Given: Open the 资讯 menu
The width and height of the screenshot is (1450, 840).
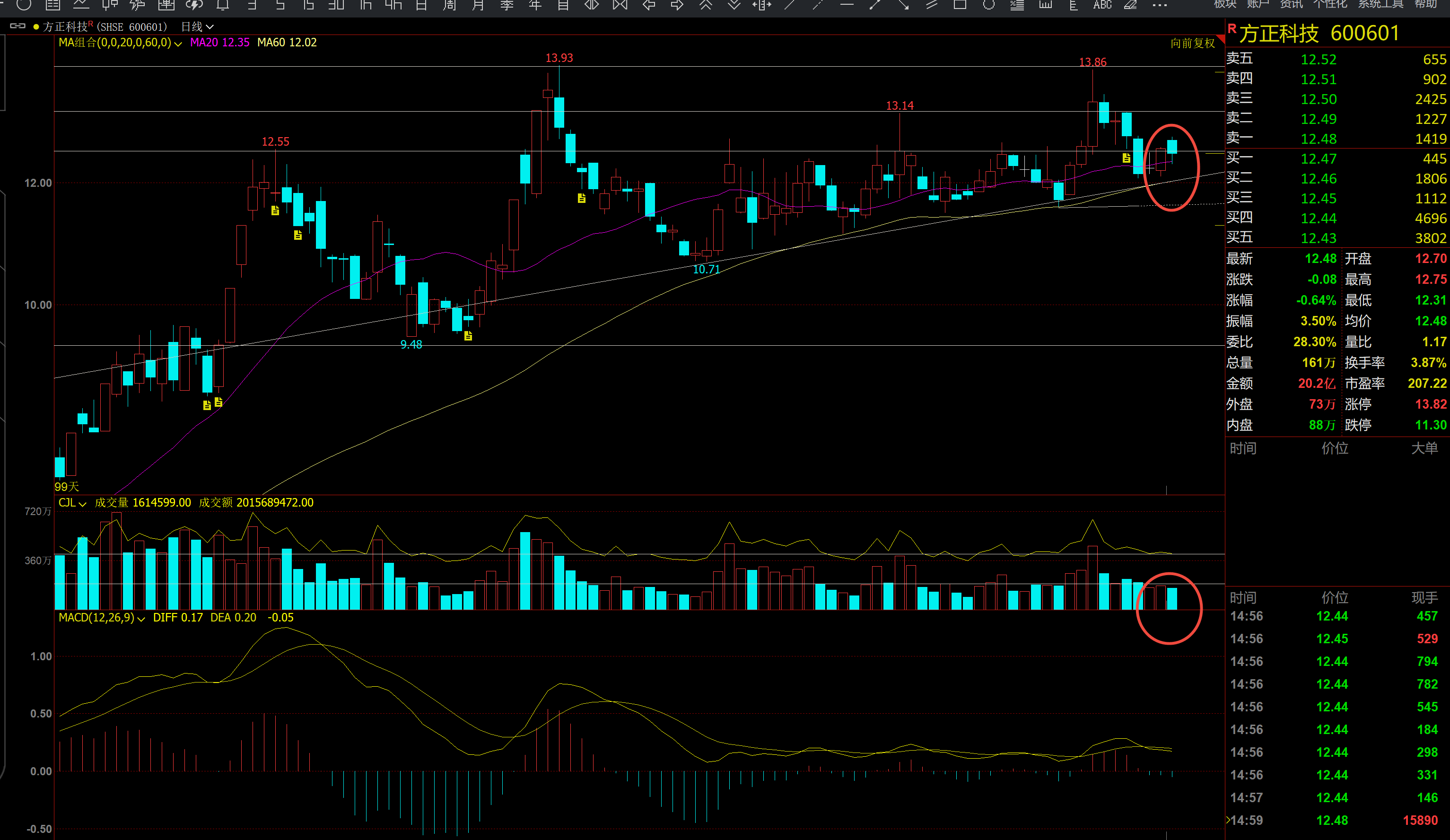Looking at the screenshot, I should 1291,5.
